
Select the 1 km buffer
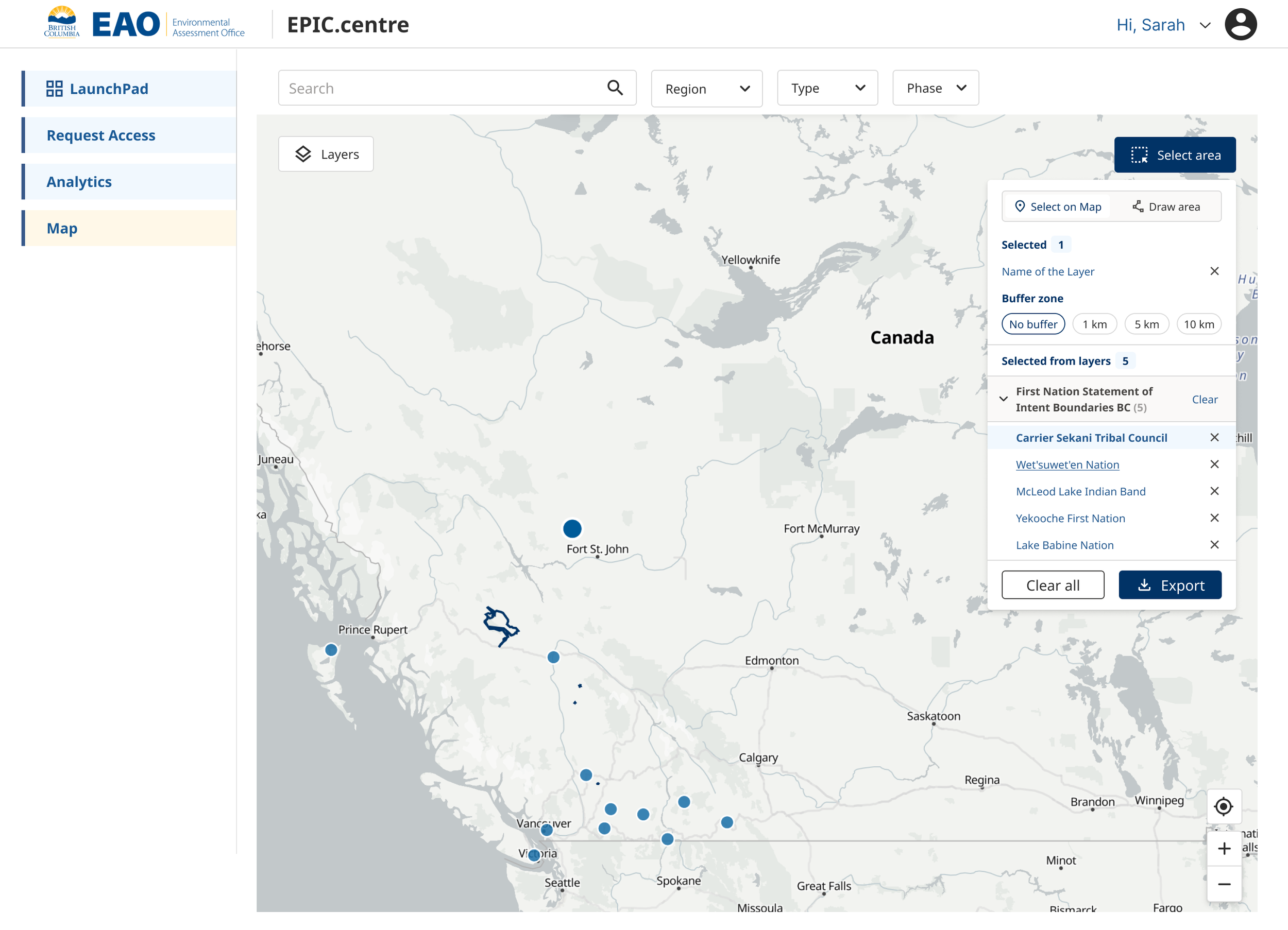tap(1094, 324)
